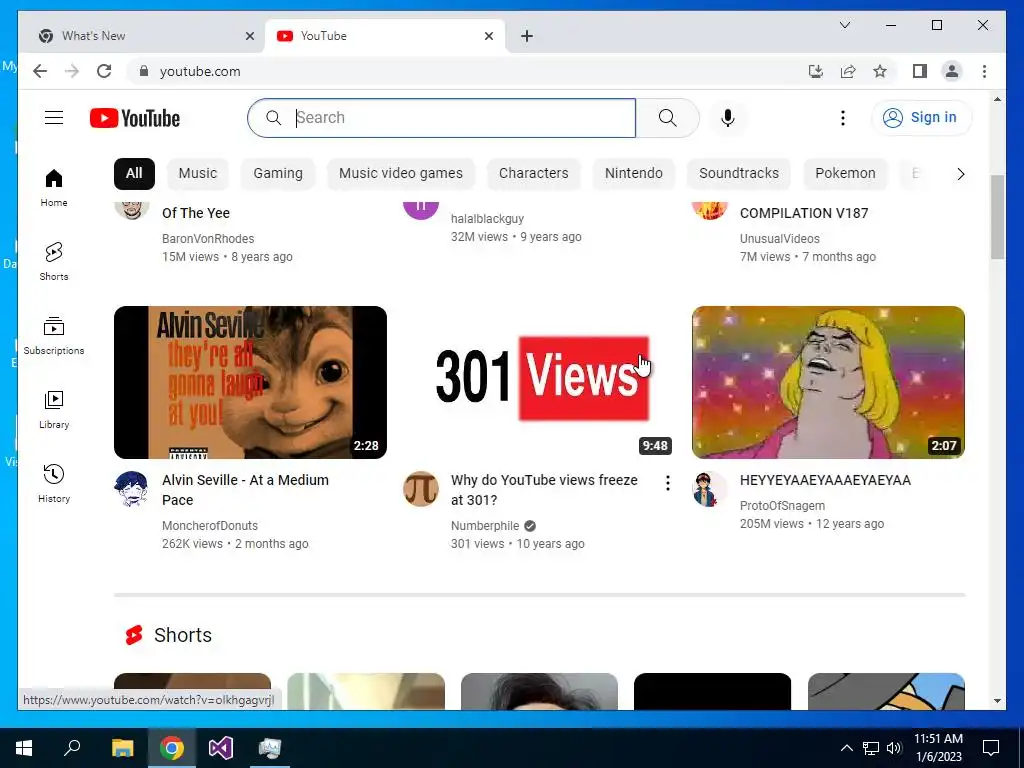Image resolution: width=1024 pixels, height=768 pixels.
Task: Open the ProtoOfSnagem channel link
Action: [x=782, y=505]
